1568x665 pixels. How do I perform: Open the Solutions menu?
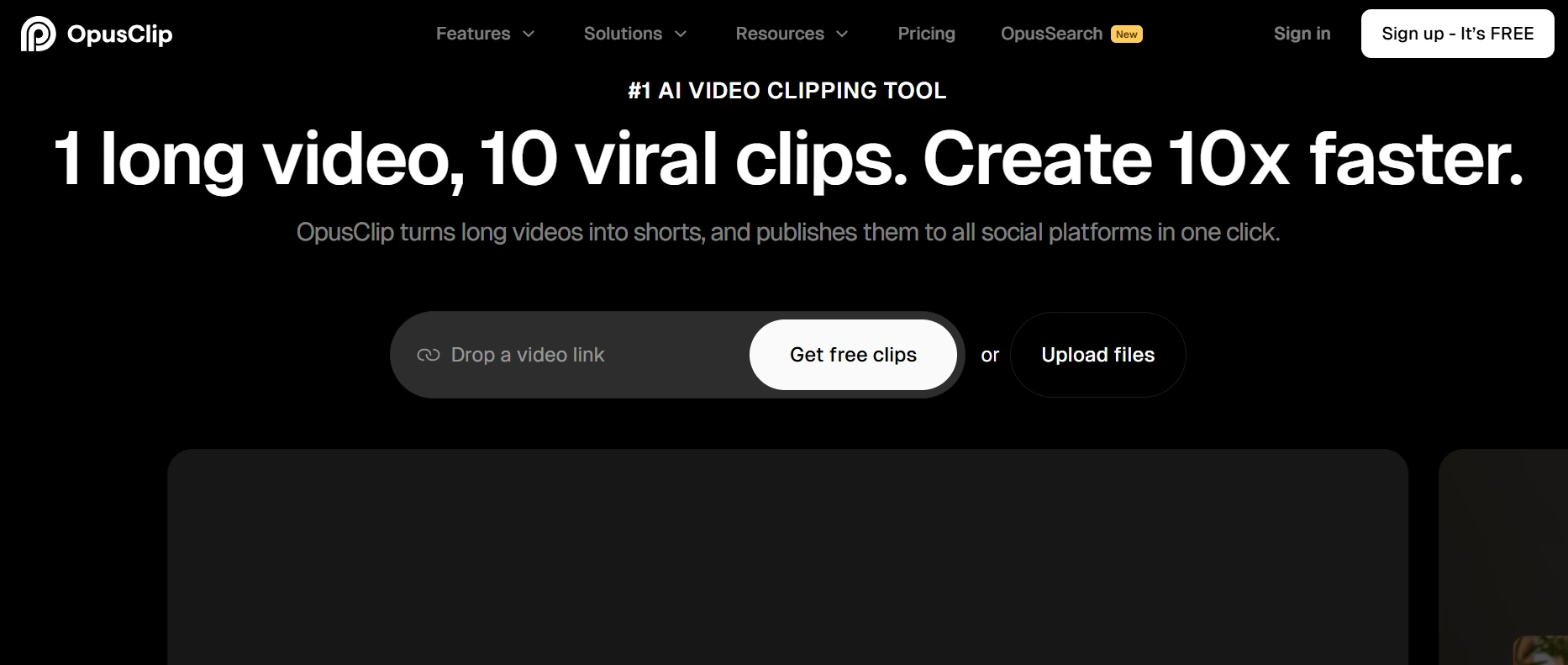[x=623, y=34]
